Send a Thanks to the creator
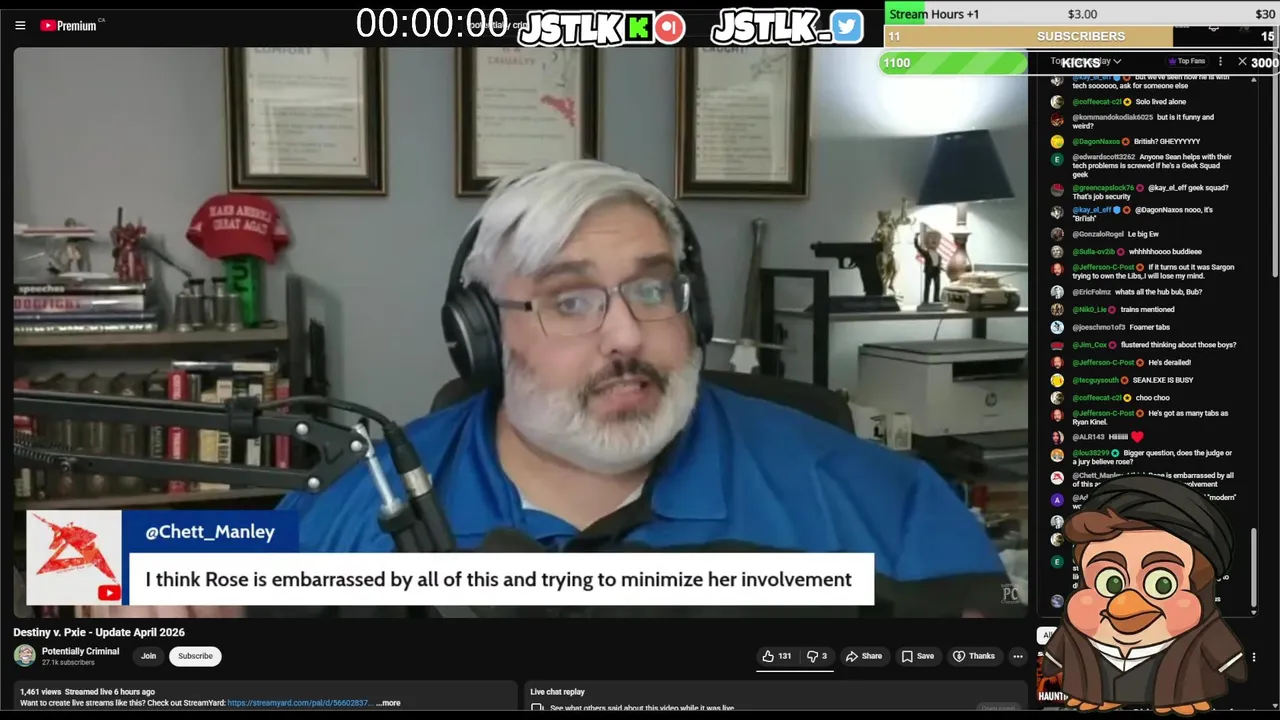 coord(974,656)
